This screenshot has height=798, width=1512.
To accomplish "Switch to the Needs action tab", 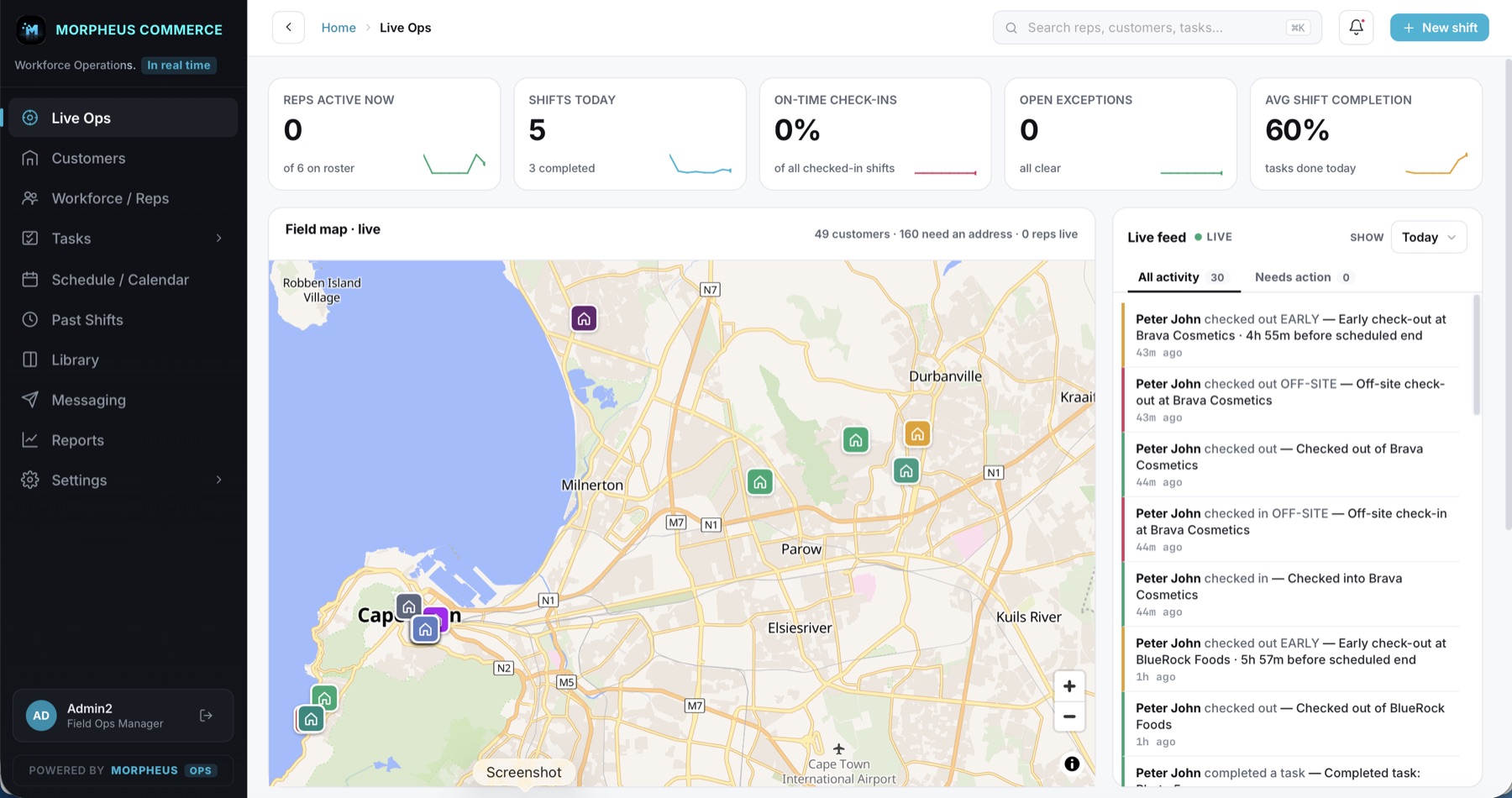I will tap(1303, 277).
